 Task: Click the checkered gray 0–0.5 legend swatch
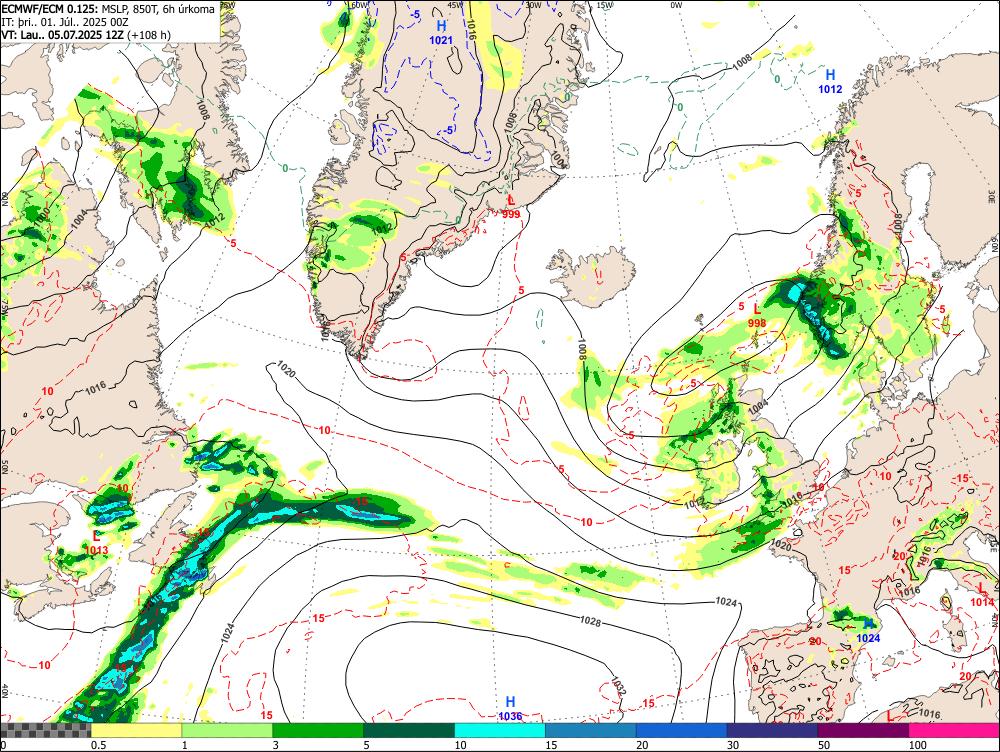[45, 730]
